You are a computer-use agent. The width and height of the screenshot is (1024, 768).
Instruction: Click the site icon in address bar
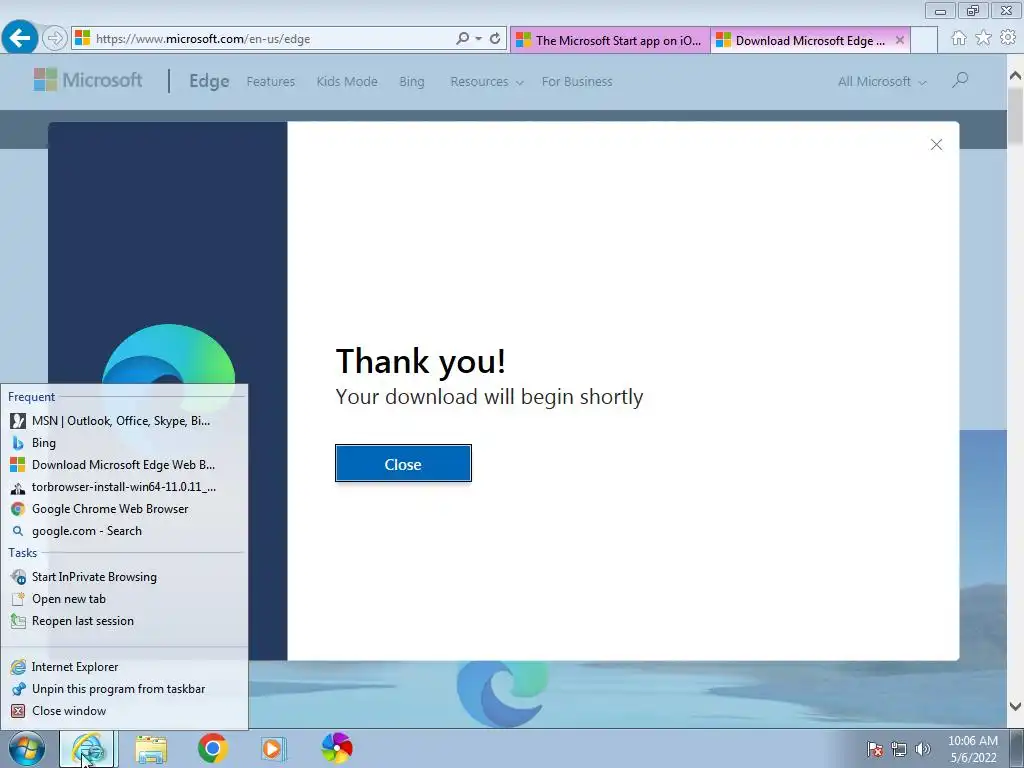82,39
